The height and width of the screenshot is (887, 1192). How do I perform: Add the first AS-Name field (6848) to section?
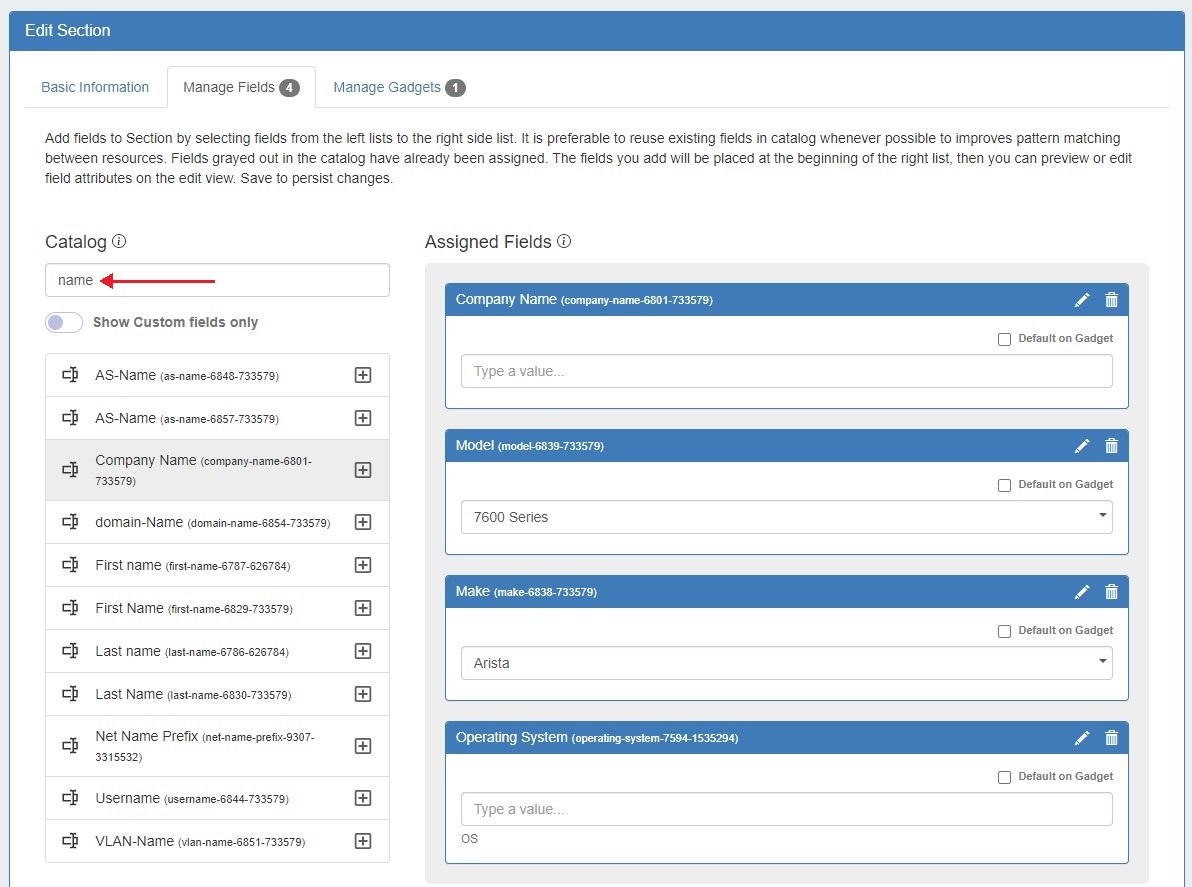tap(363, 375)
